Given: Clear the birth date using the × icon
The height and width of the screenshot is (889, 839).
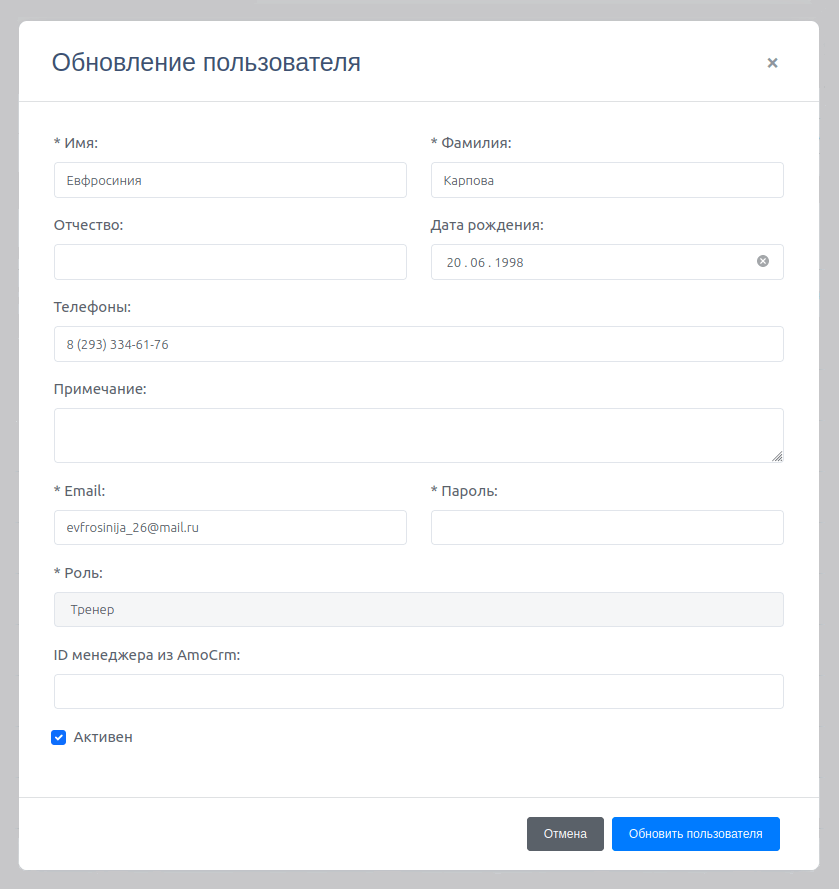Looking at the screenshot, I should 761,262.
